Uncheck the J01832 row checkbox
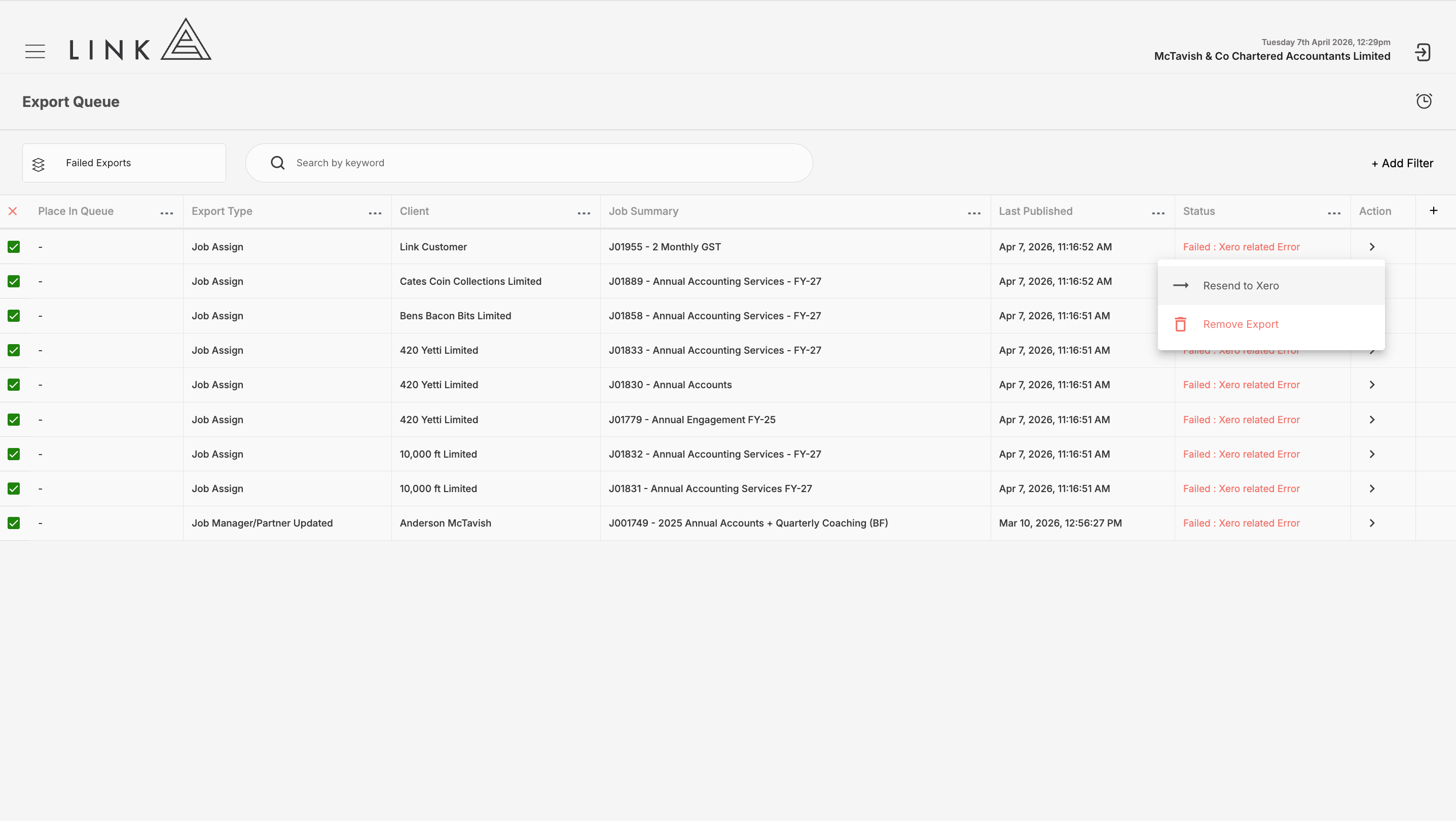1456x821 pixels. coord(14,454)
